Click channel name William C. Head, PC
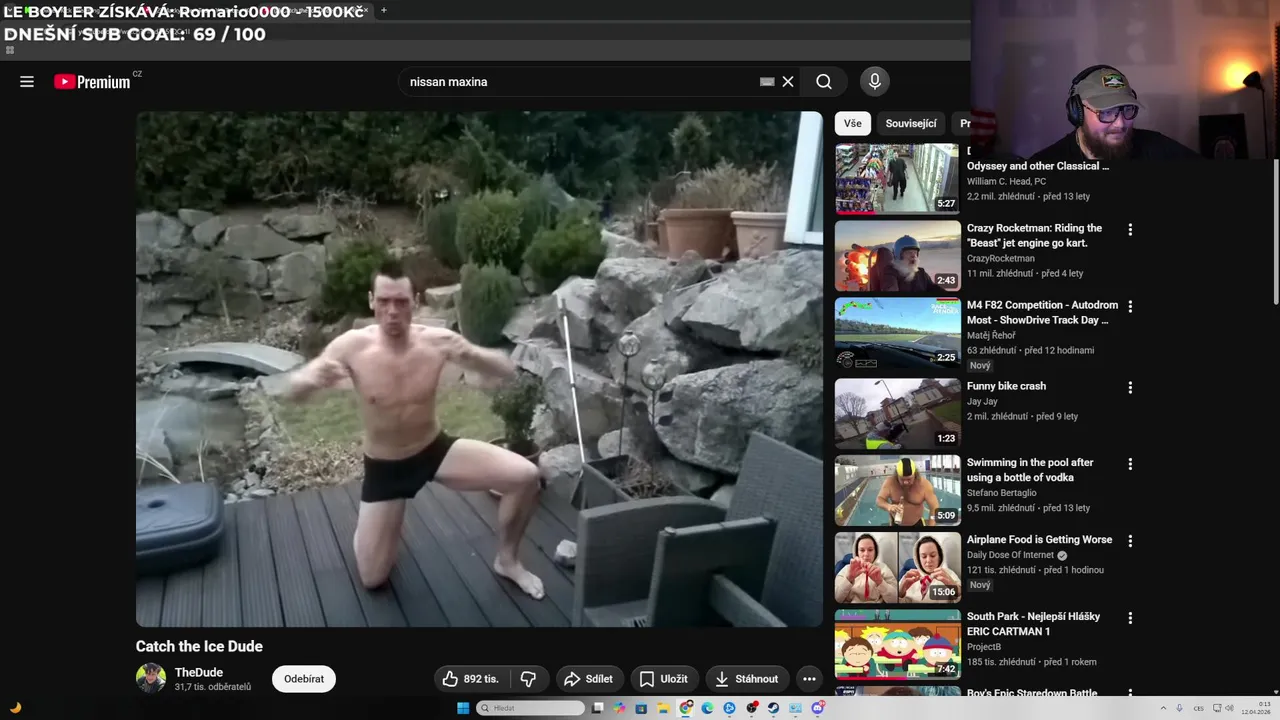Screen dimensions: 1280x720 1006,181
